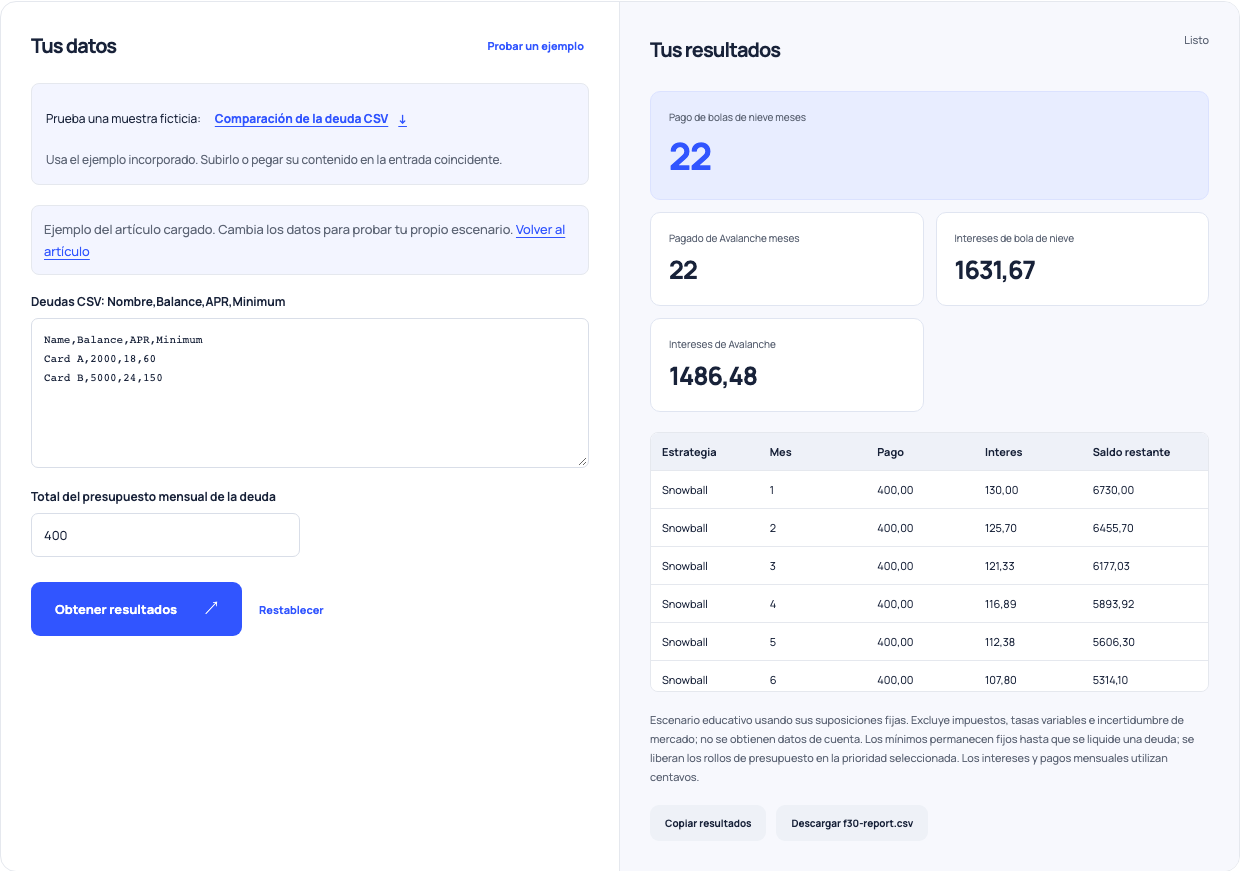Click the Tus resultados heading
The width and height of the screenshot is (1240, 872).
coord(715,50)
